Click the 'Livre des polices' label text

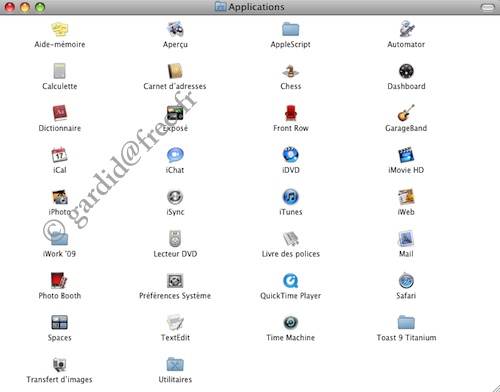click(291, 254)
